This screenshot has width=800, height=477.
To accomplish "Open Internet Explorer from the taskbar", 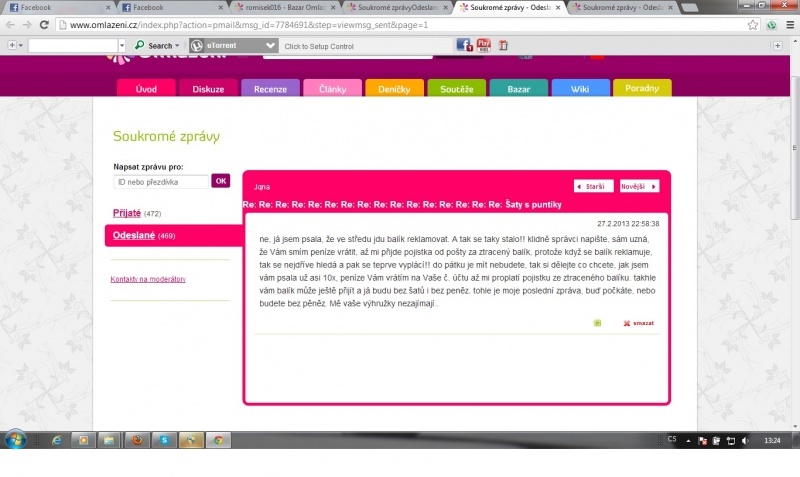I will 57,440.
